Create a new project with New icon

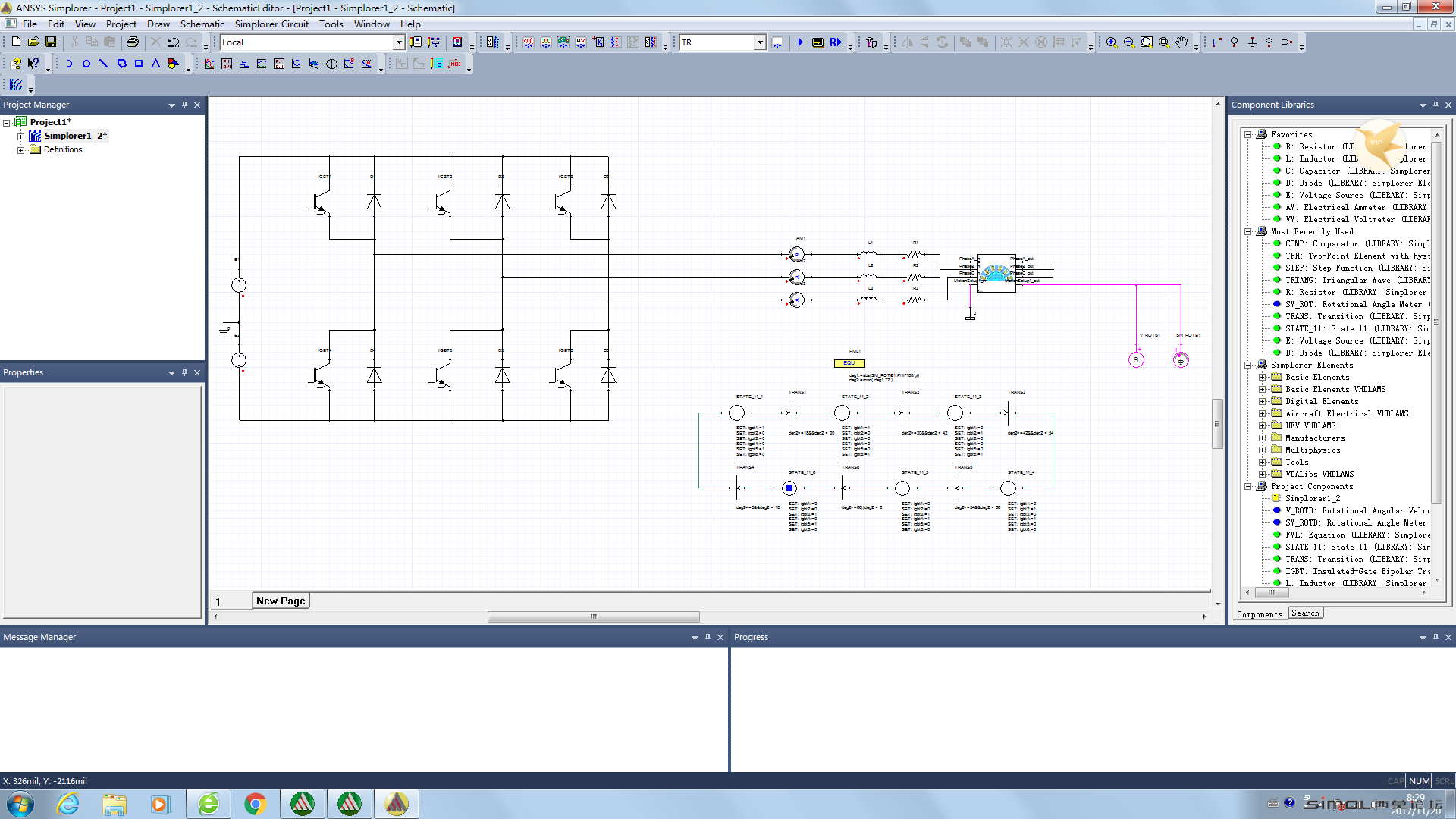point(16,42)
